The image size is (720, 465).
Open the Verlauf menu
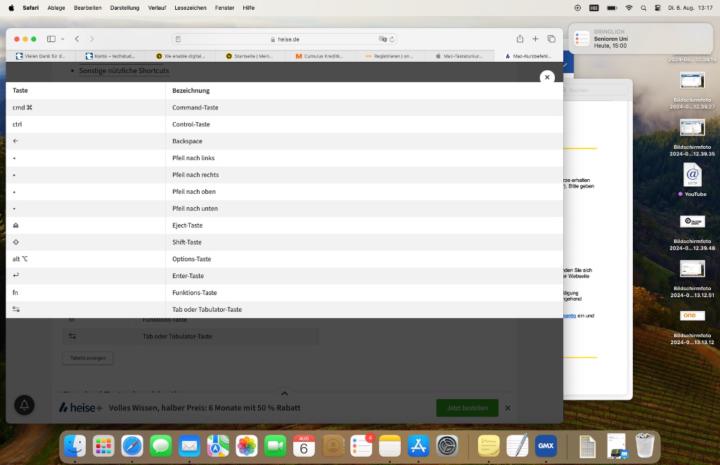157,8
